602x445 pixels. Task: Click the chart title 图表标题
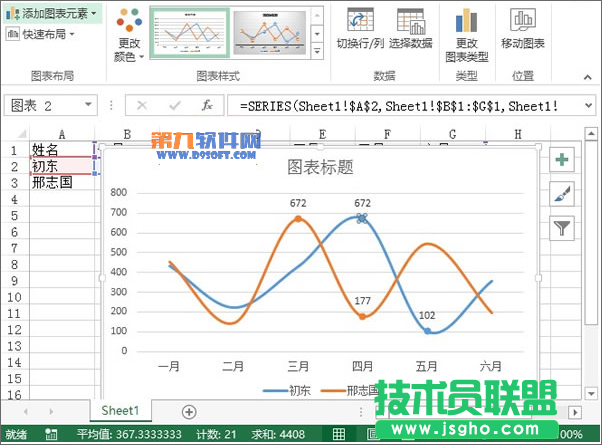click(320, 167)
